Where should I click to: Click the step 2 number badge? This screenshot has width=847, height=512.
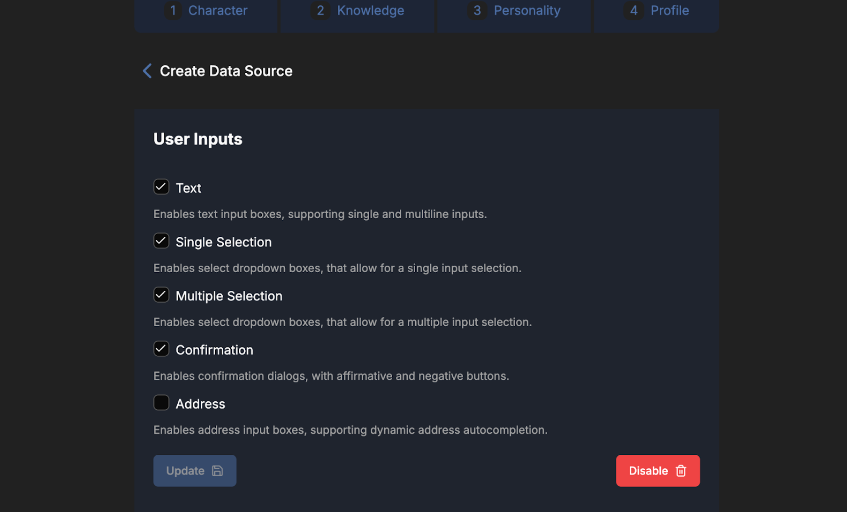[320, 10]
